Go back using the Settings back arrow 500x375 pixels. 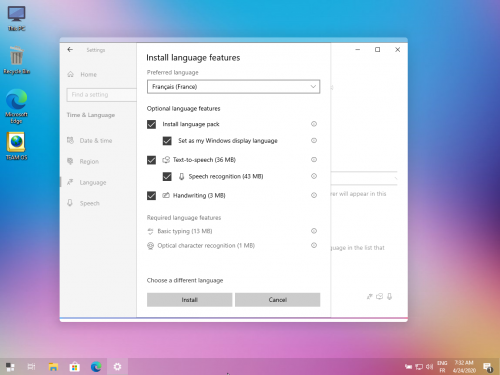(70, 50)
